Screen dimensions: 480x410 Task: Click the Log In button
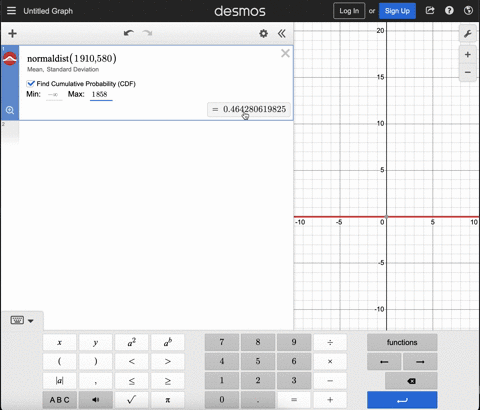(349, 11)
